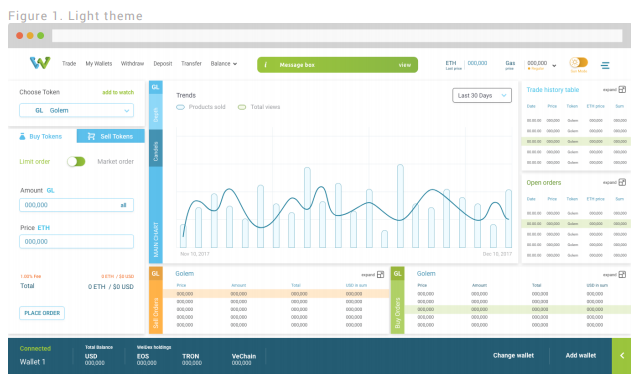
Task: Select the MAIN CHART tab
Action: click(155, 215)
